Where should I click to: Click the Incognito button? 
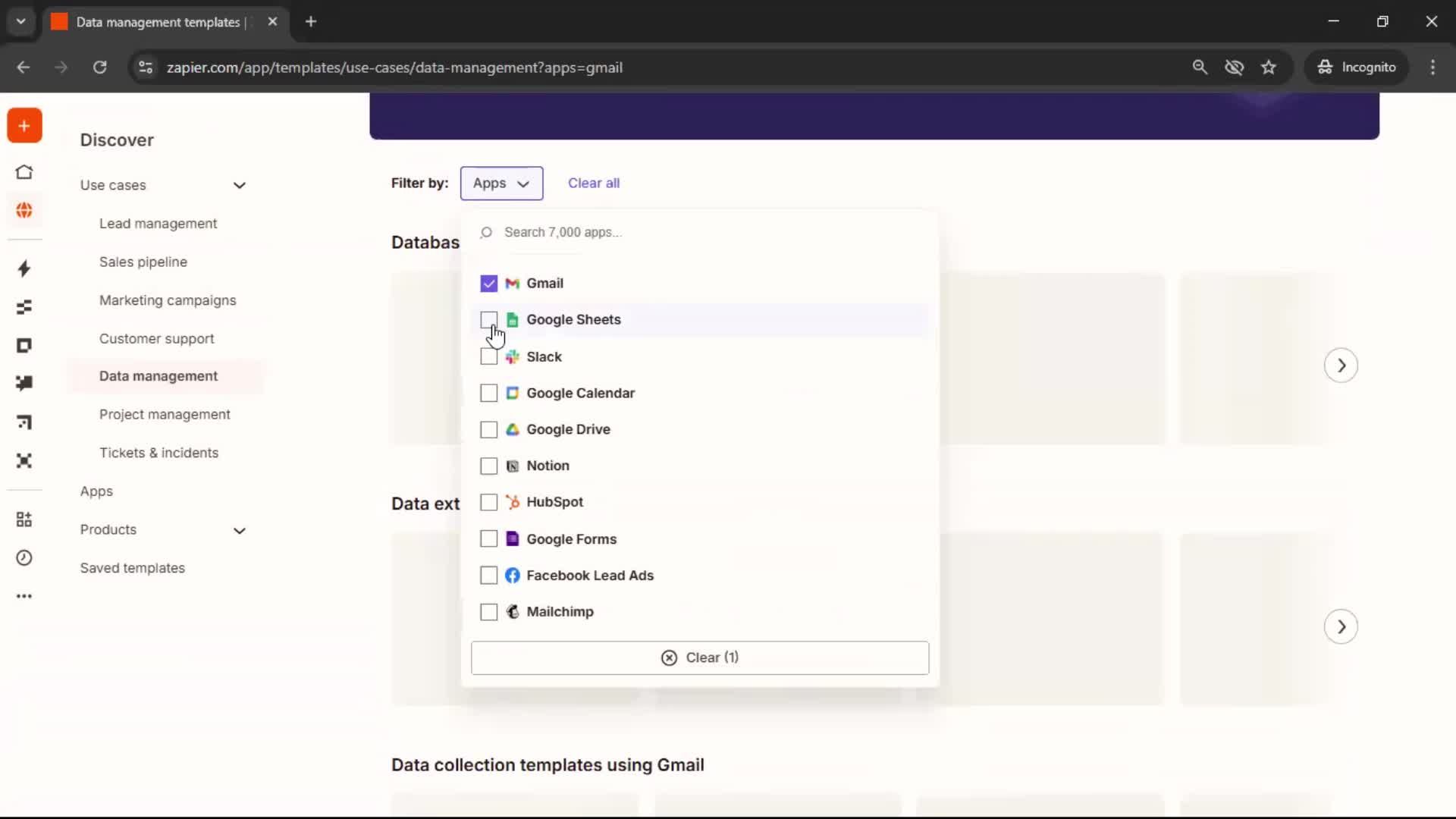(x=1357, y=67)
